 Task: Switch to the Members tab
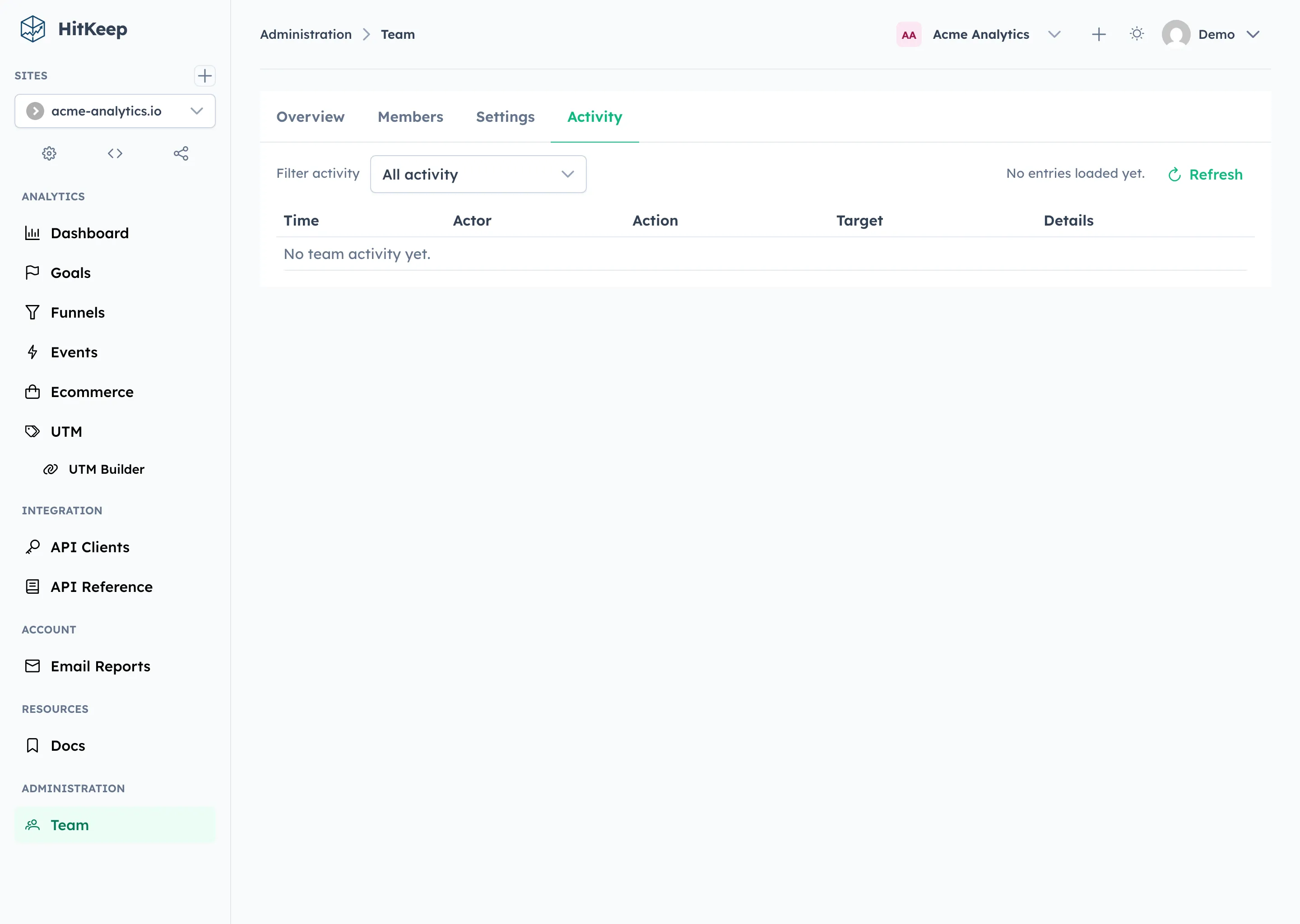(410, 117)
